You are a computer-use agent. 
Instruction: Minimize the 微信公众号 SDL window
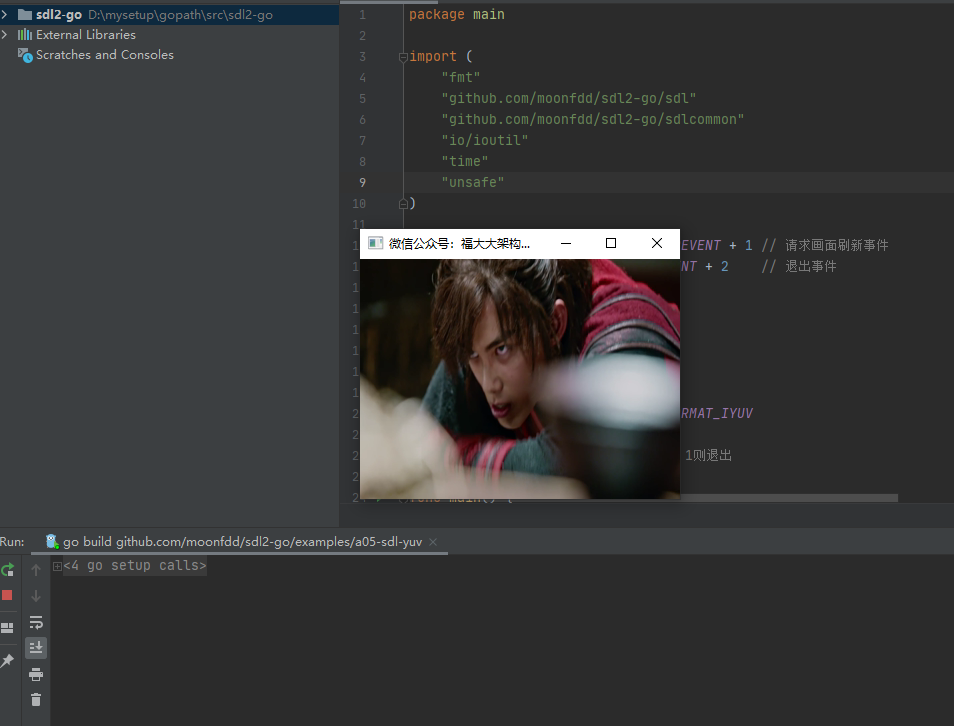click(566, 243)
